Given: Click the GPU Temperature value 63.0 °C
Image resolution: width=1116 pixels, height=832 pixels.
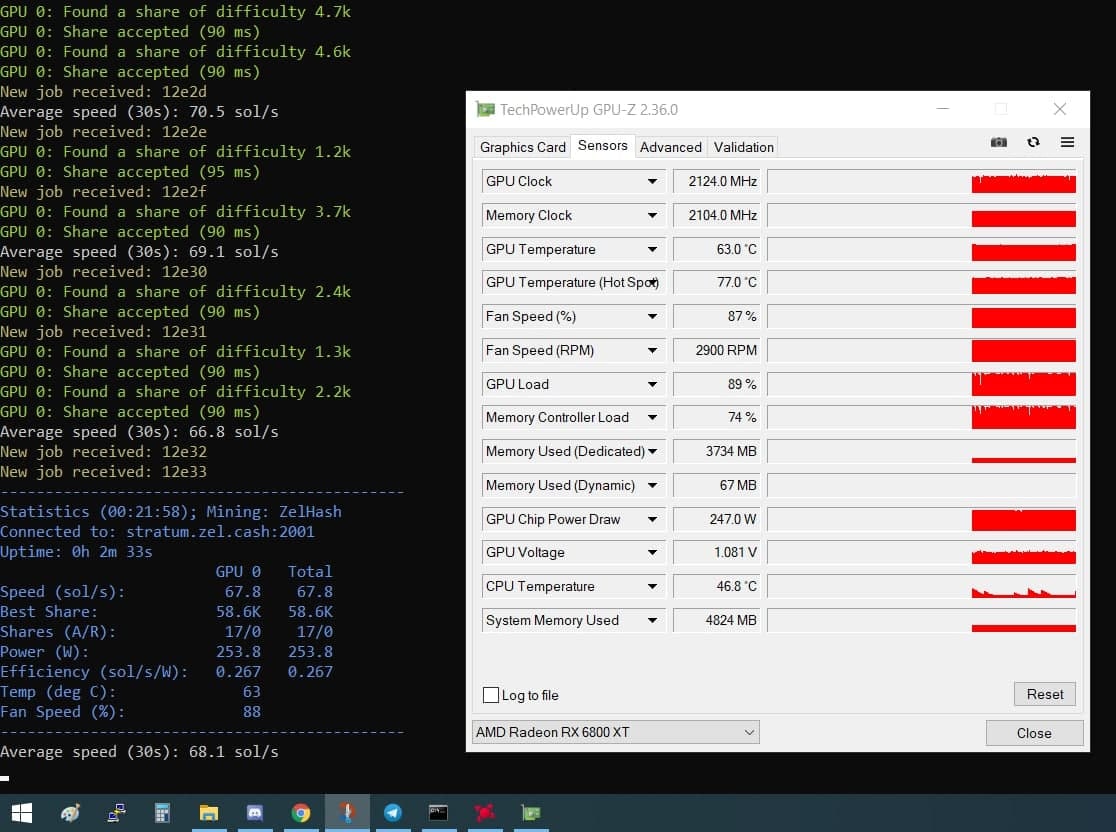Looking at the screenshot, I should coord(717,249).
